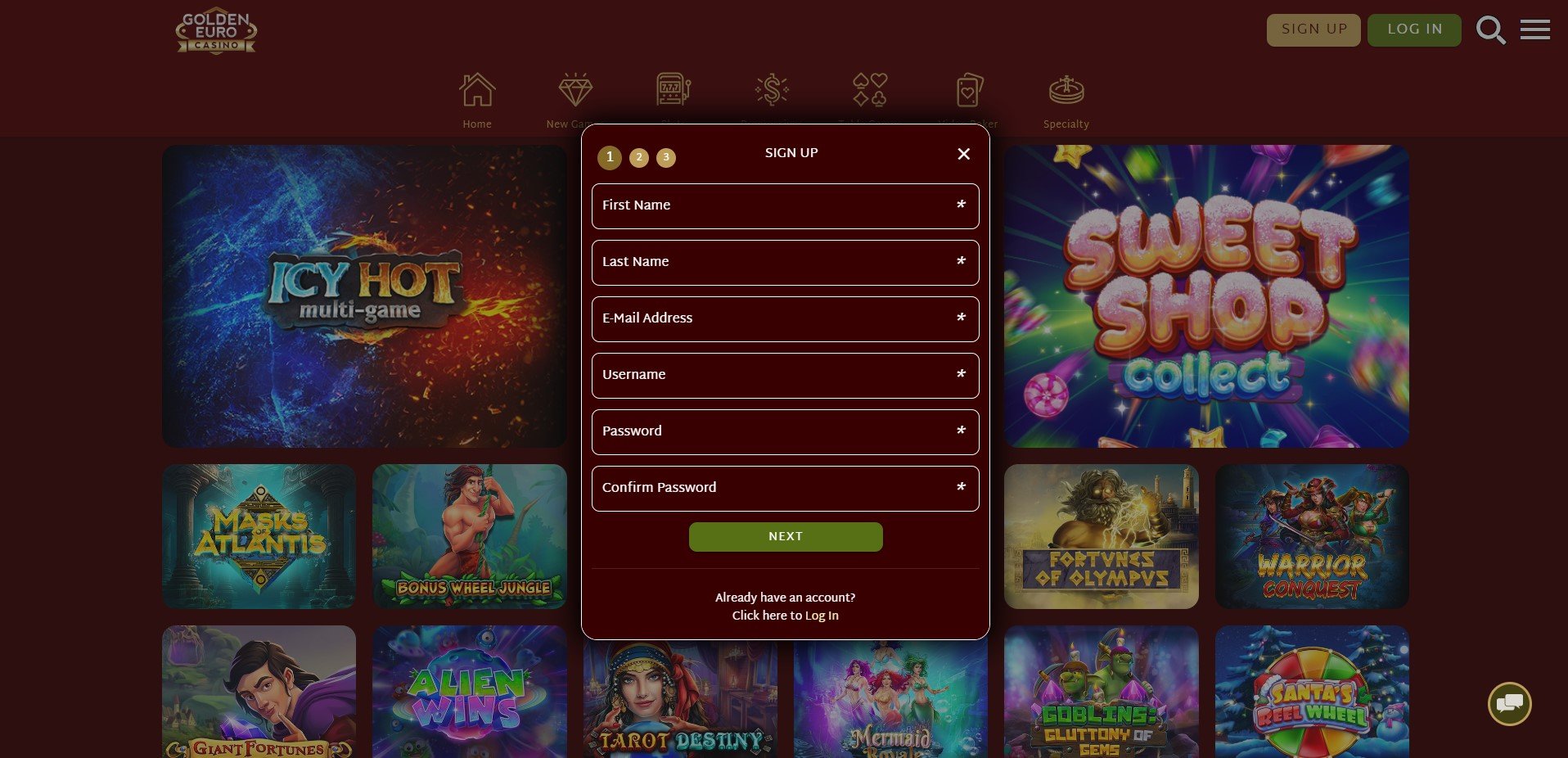Expand the hamburger menu
The height and width of the screenshot is (758, 1568).
(x=1535, y=30)
